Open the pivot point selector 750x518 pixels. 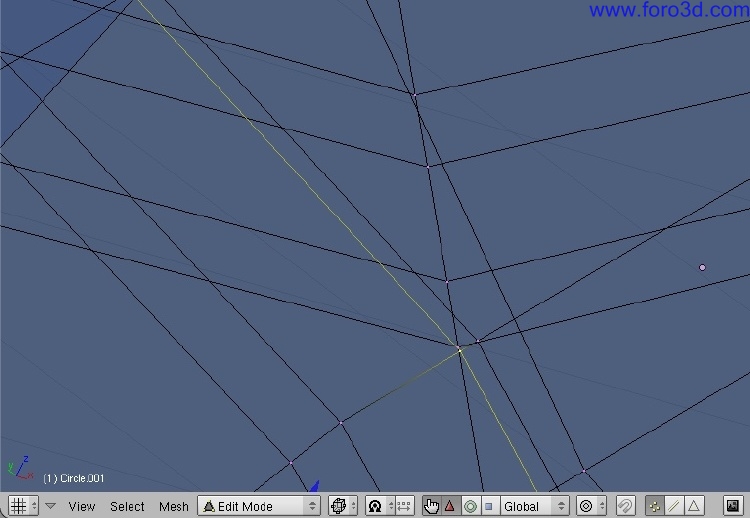[380, 506]
